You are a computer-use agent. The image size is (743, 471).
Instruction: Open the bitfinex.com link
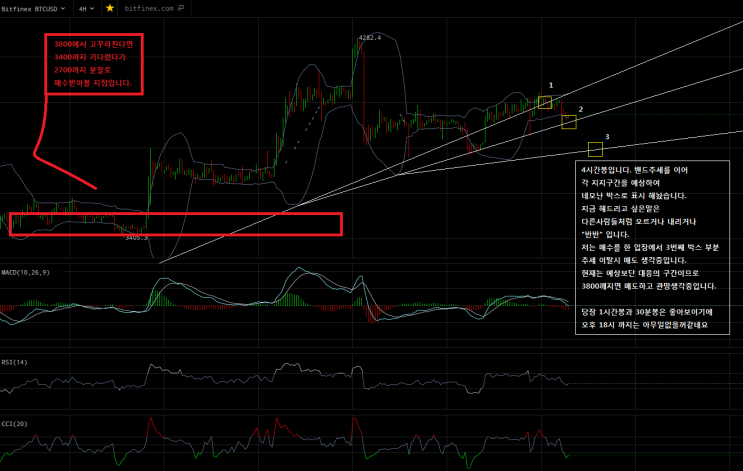(x=149, y=9)
